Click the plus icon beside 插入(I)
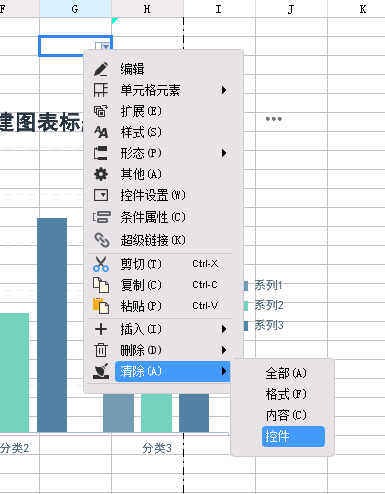This screenshot has width=385, height=494. tap(101, 329)
